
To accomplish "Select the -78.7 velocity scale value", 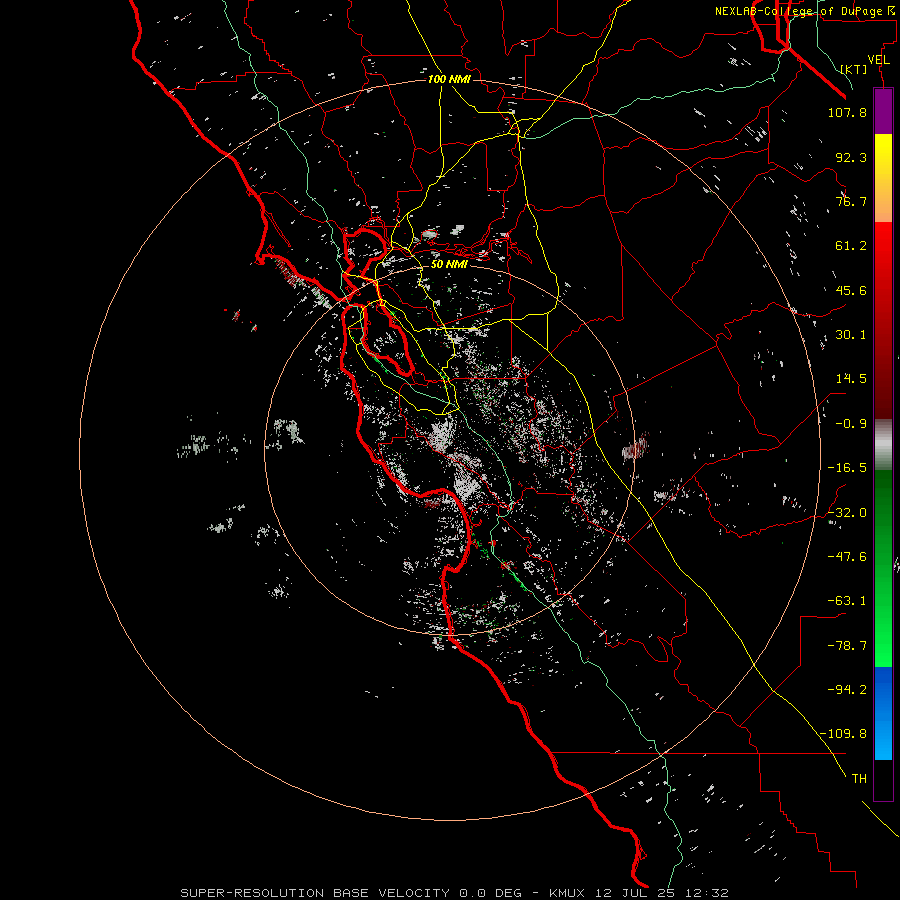I will 847,646.
